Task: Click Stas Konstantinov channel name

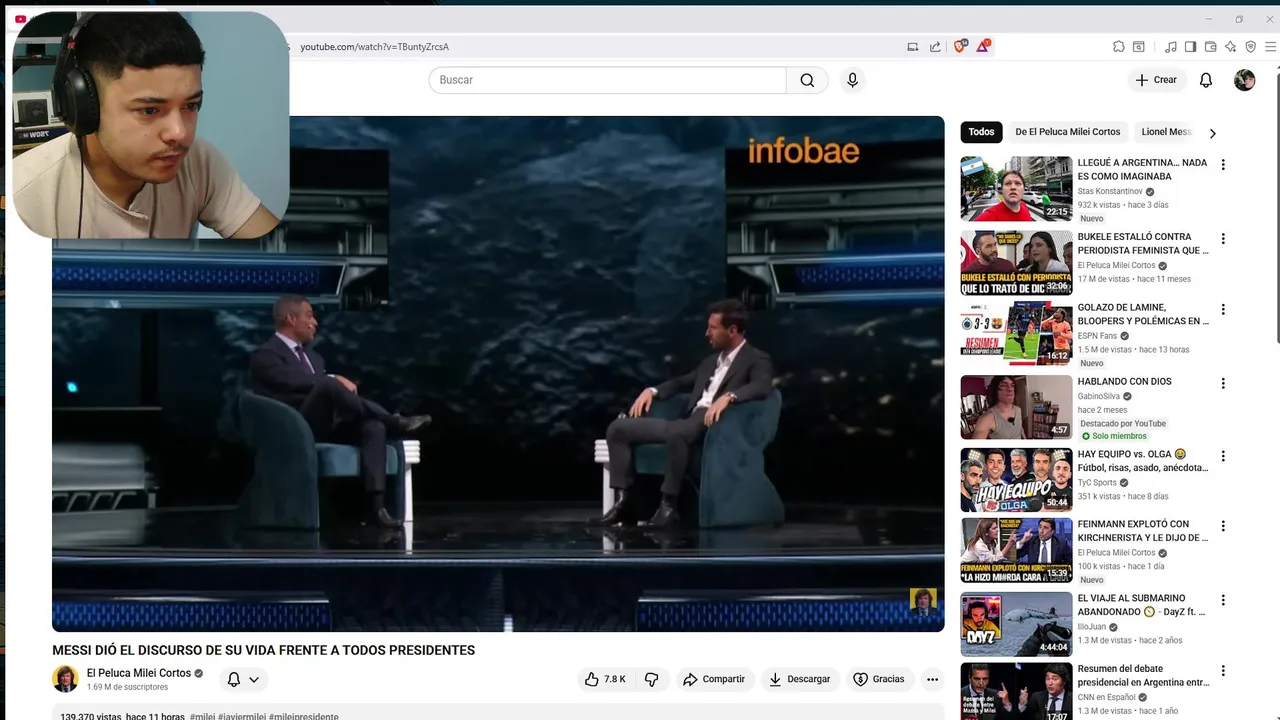Action: click(1110, 191)
